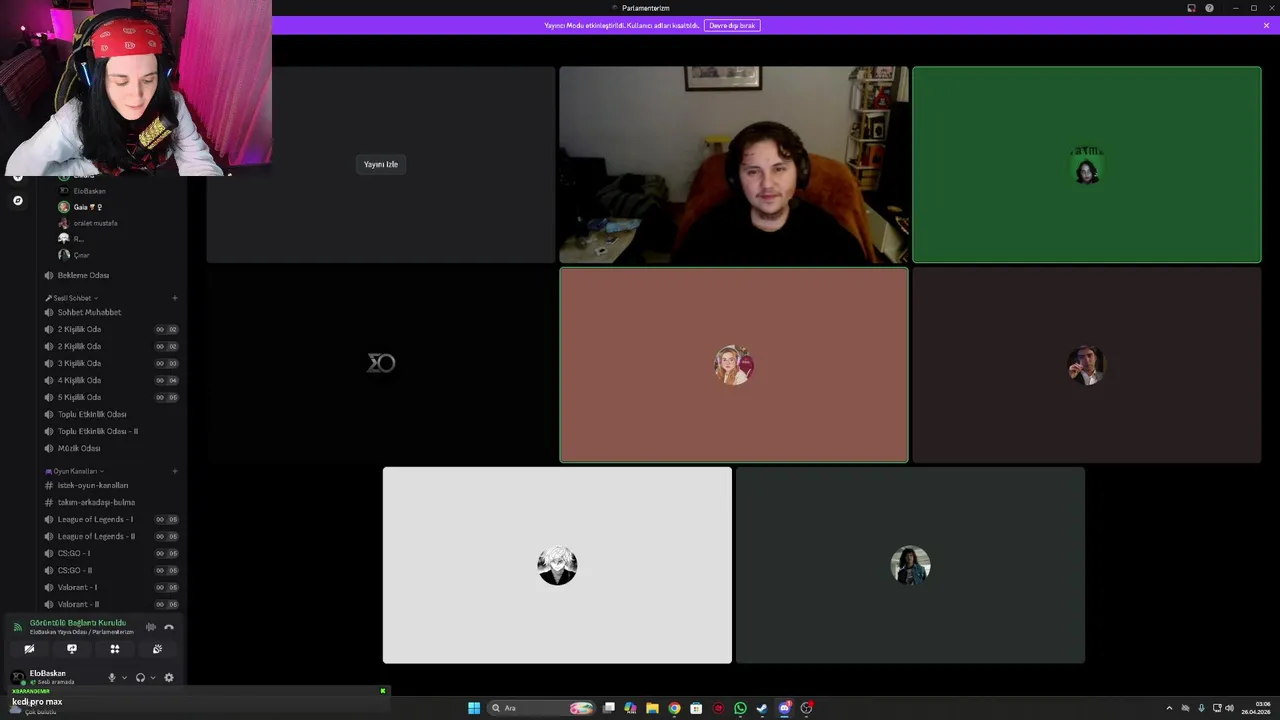
Task: Open Google Chrome from taskbar
Action: click(674, 708)
